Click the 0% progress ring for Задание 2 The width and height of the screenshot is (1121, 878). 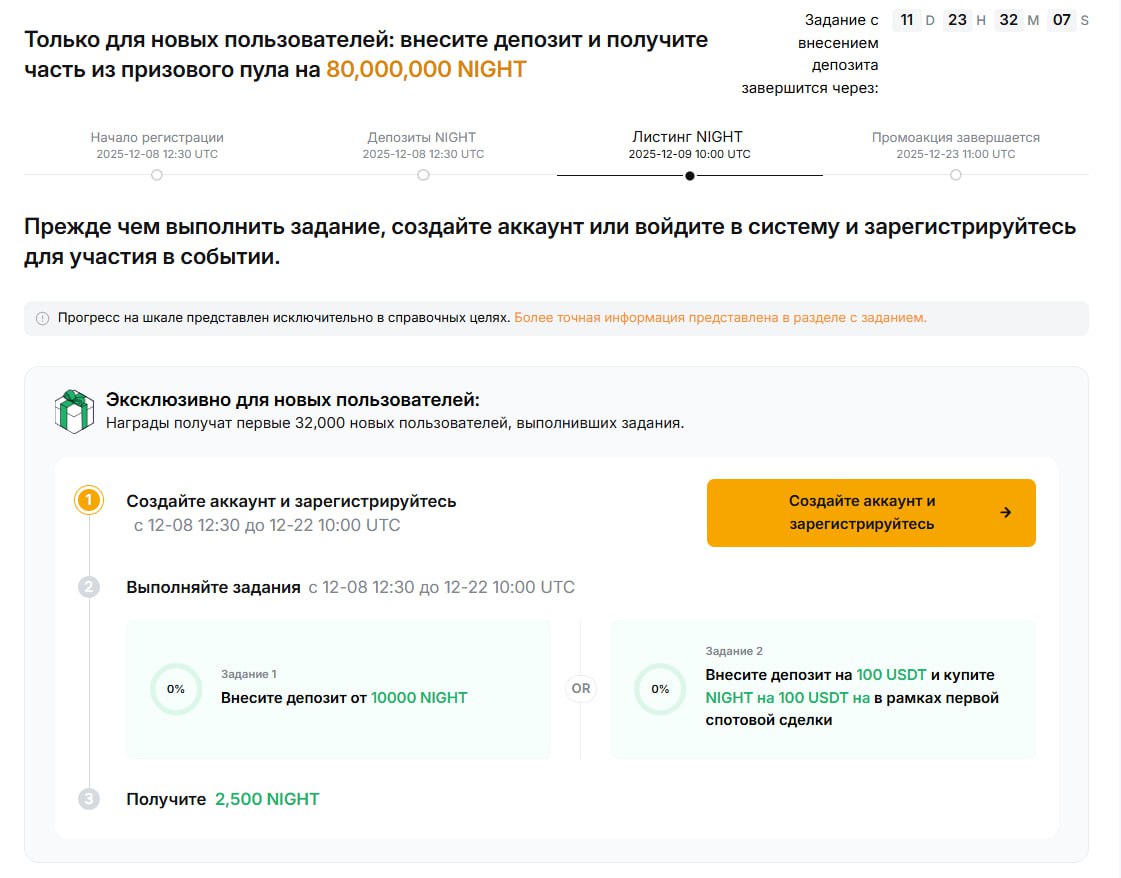(x=660, y=689)
